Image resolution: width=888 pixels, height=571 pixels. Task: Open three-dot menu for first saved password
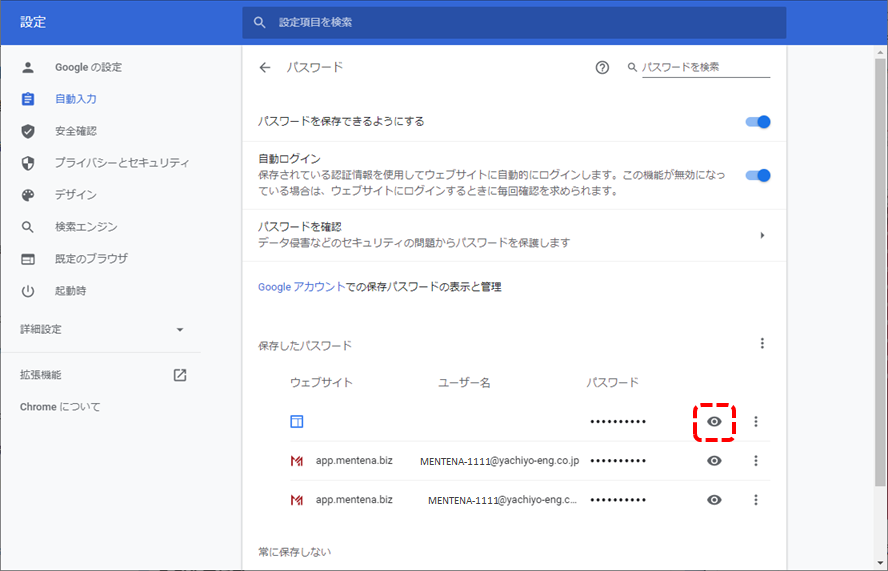coord(756,422)
